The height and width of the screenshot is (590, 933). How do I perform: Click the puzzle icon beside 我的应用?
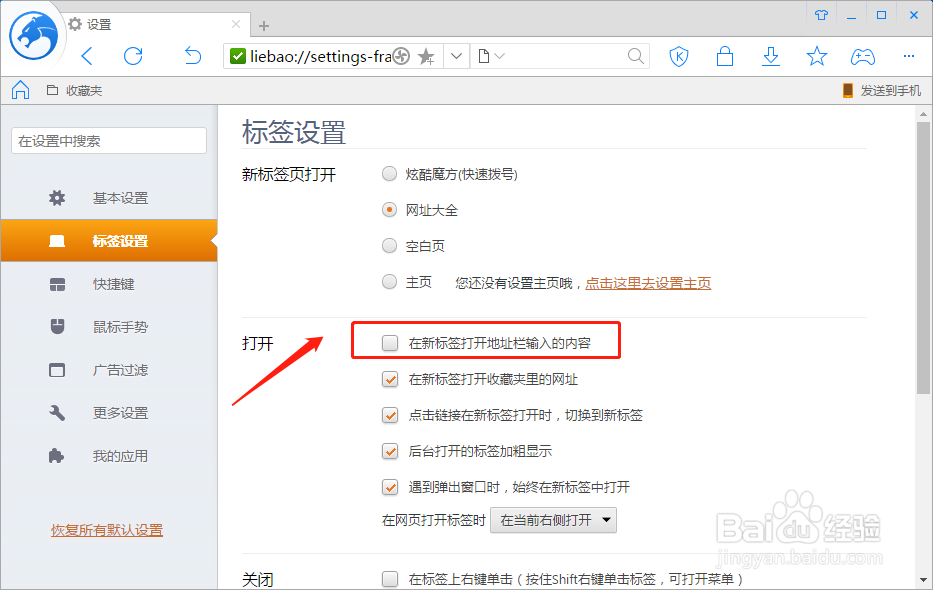pyautogui.click(x=57, y=456)
